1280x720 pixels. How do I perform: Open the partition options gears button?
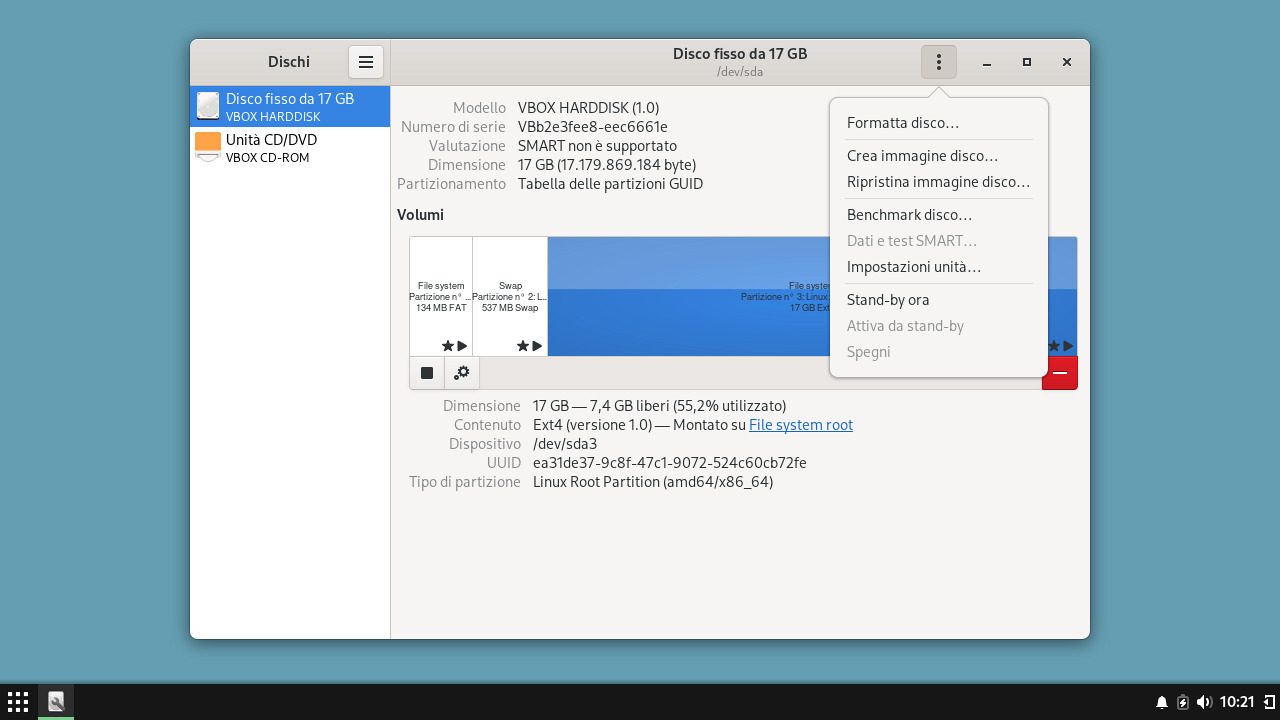(461, 373)
